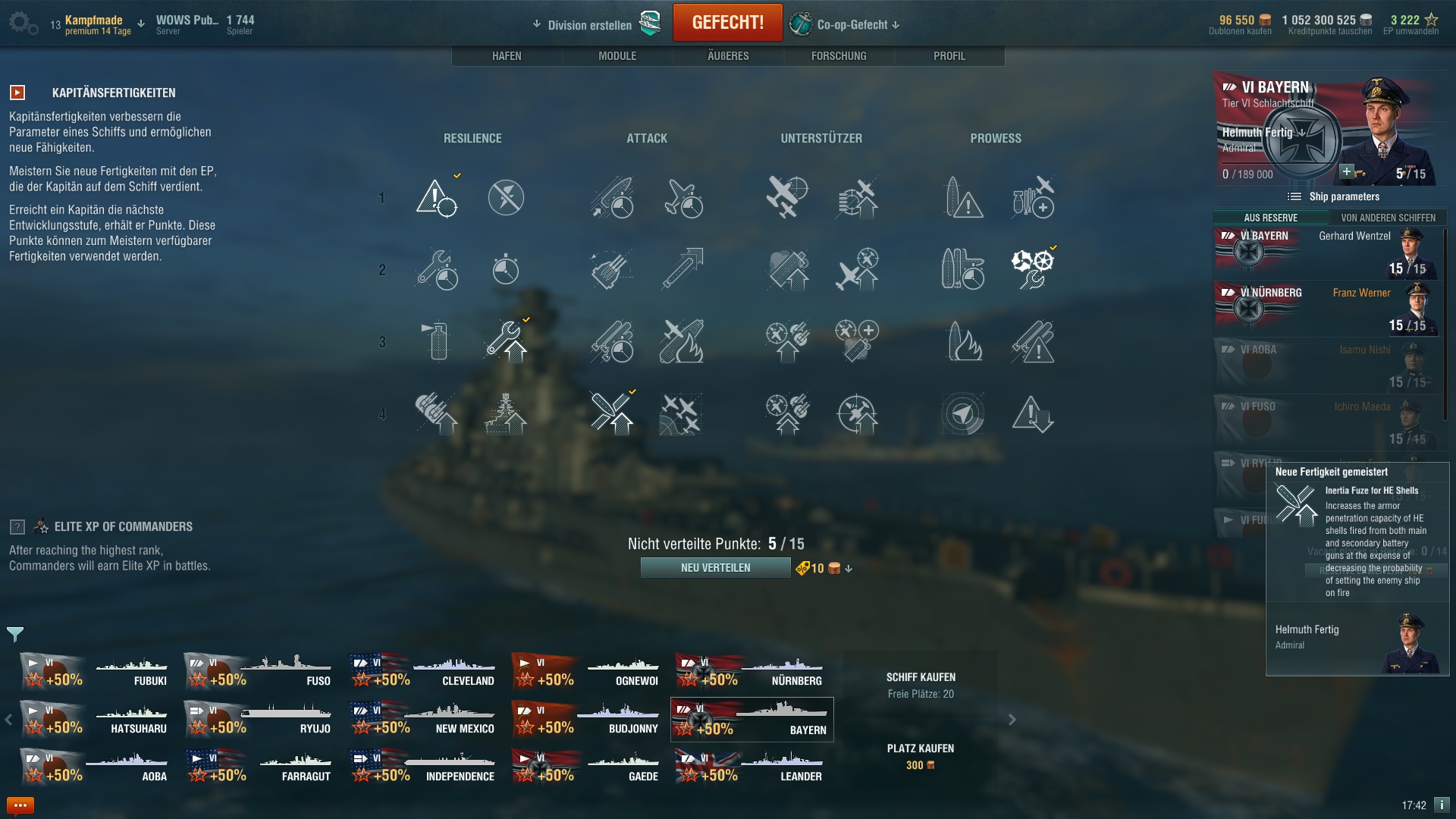The width and height of the screenshot is (1456, 819).
Task: Toggle the Inertia Fuze for HE Shells skill
Action: [612, 413]
